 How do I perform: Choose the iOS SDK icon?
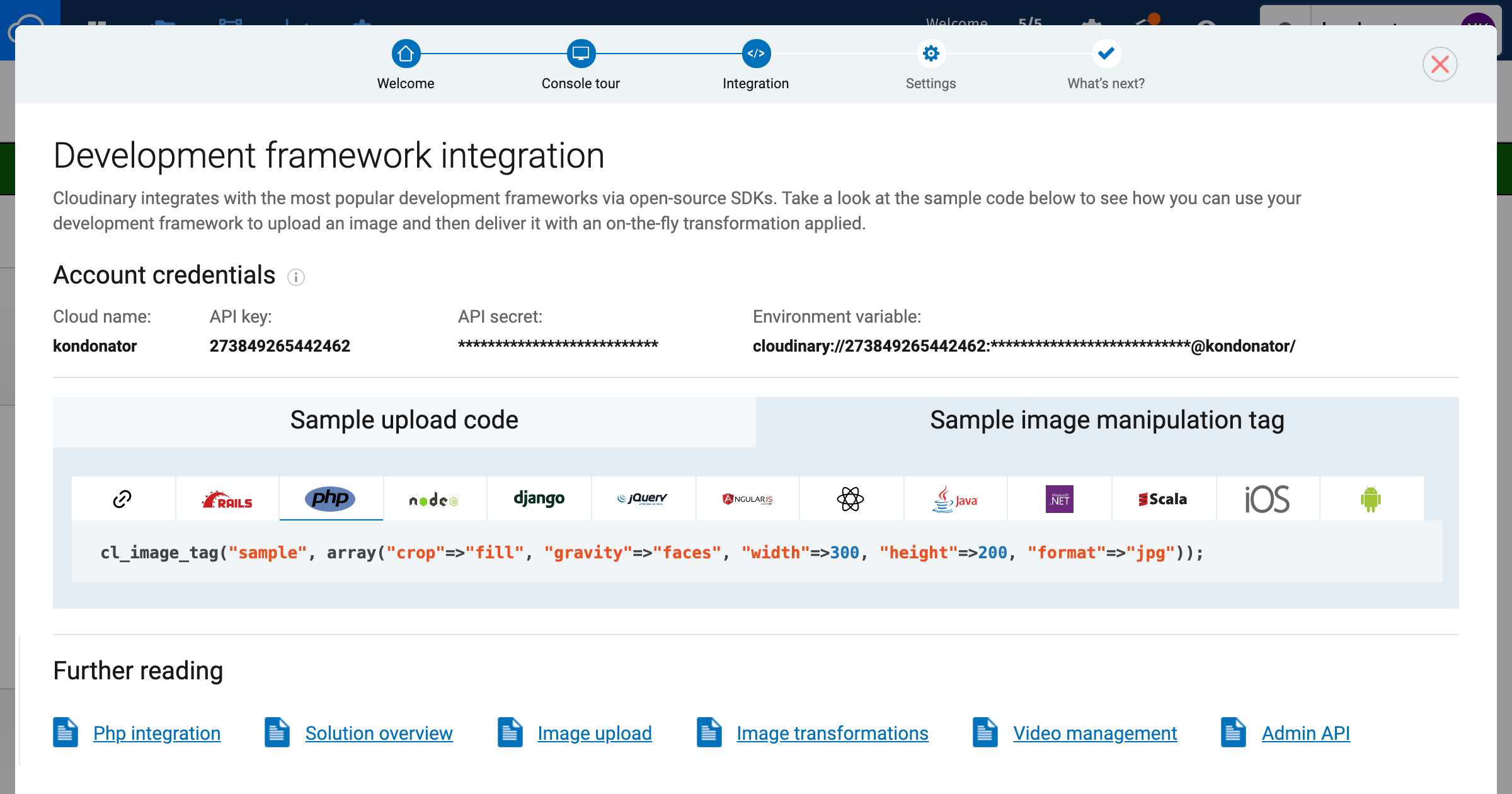(1267, 499)
